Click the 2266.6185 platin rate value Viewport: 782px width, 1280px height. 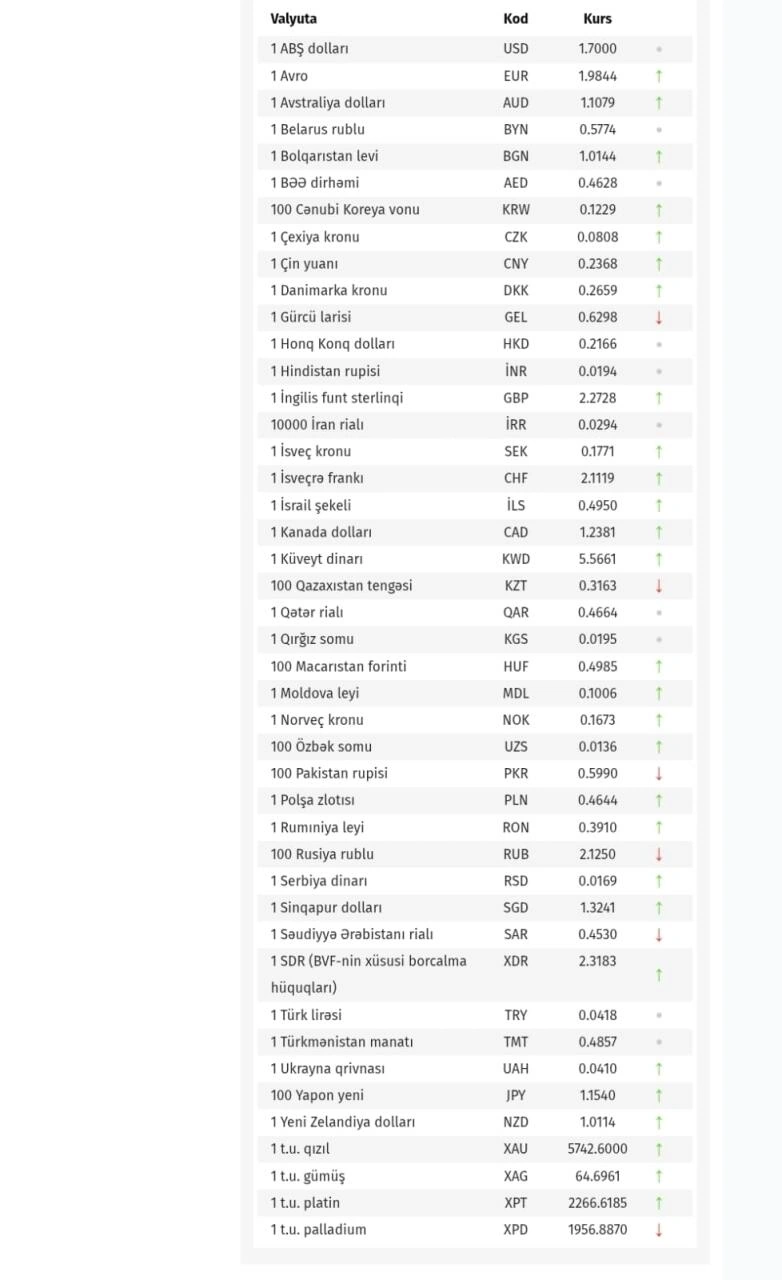[x=597, y=1203]
